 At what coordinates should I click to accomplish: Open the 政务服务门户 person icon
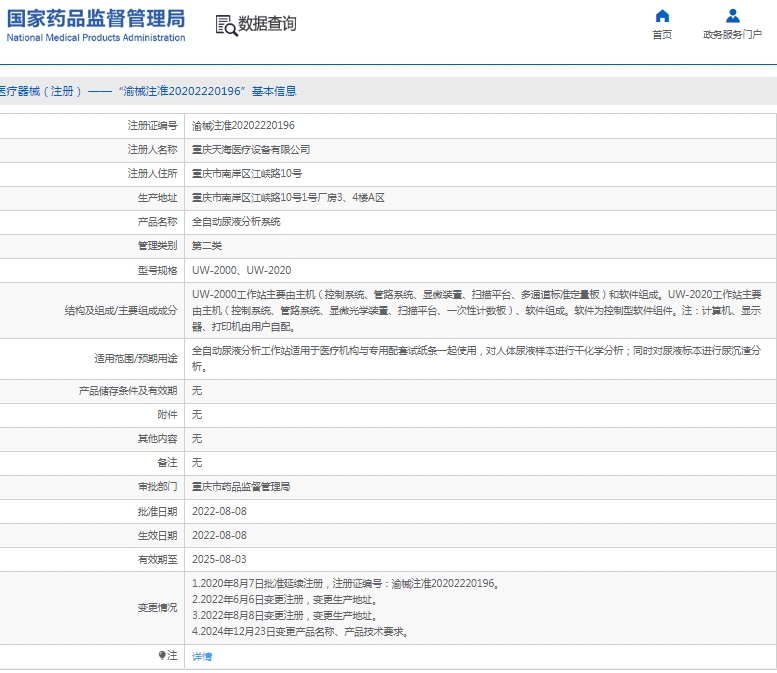[x=732, y=16]
